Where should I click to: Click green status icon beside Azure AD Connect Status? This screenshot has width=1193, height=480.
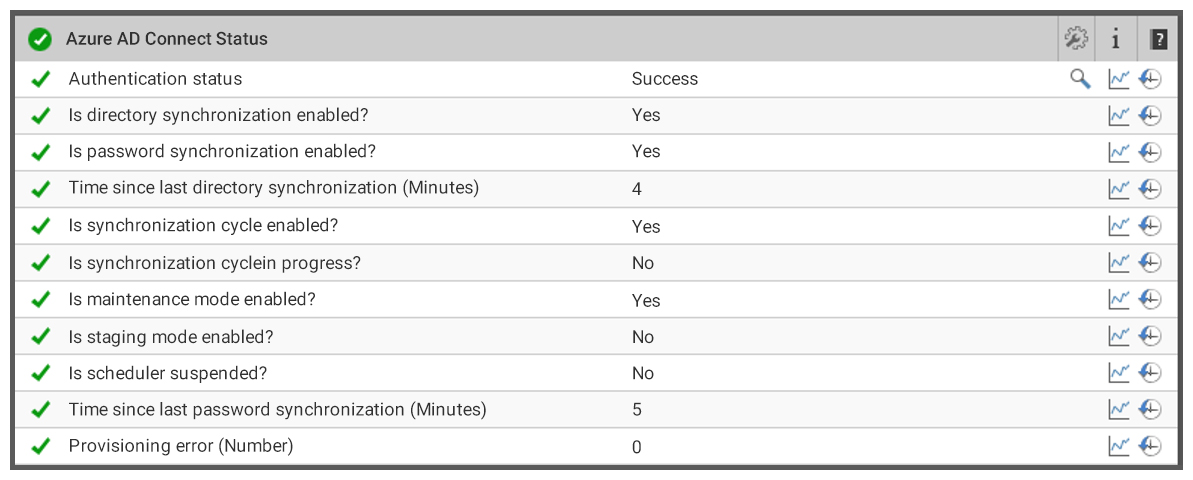(40, 39)
